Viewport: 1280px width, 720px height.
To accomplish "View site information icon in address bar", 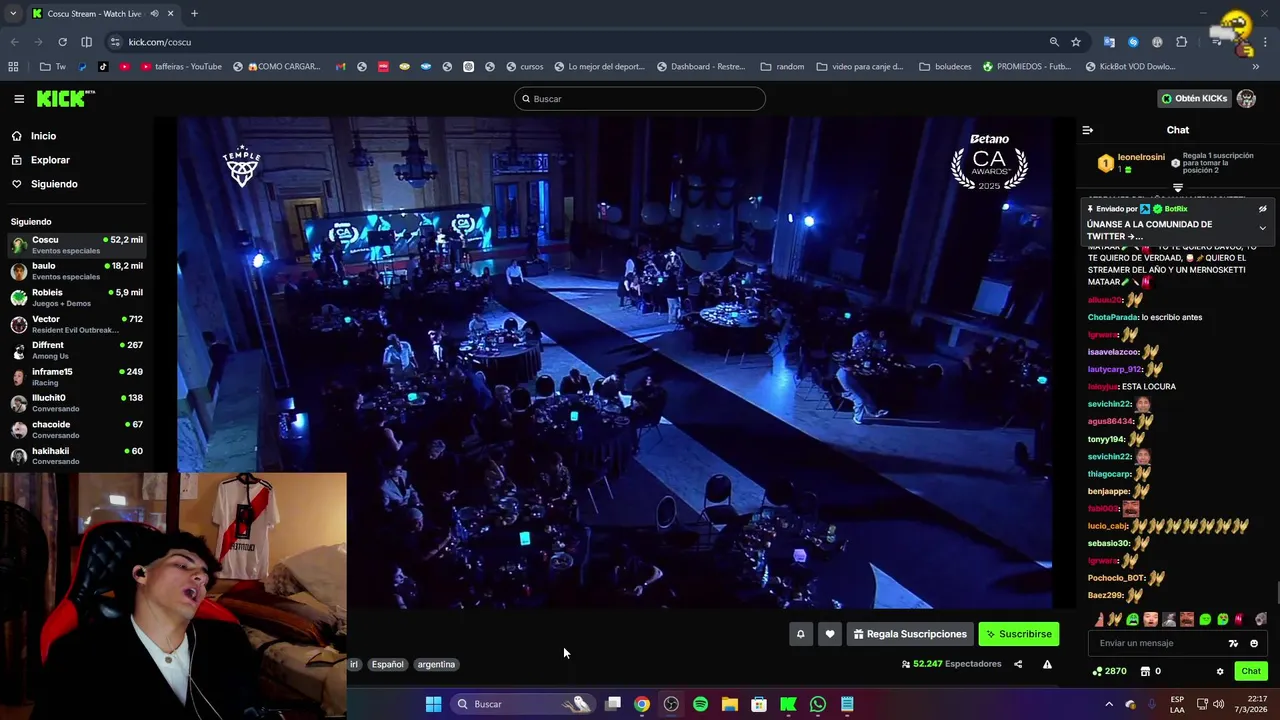I will (x=115, y=42).
